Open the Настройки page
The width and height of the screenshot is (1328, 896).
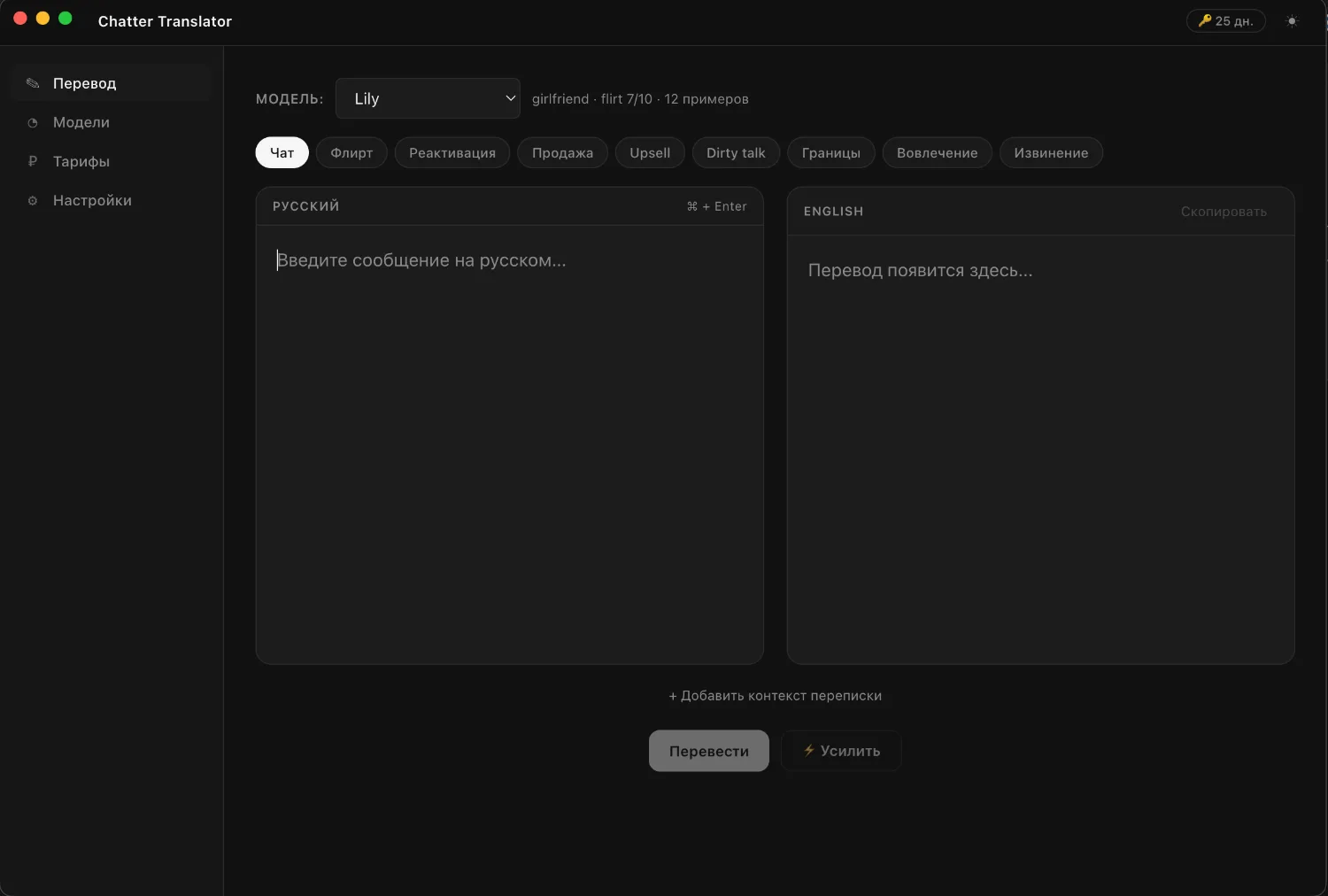(x=112, y=200)
